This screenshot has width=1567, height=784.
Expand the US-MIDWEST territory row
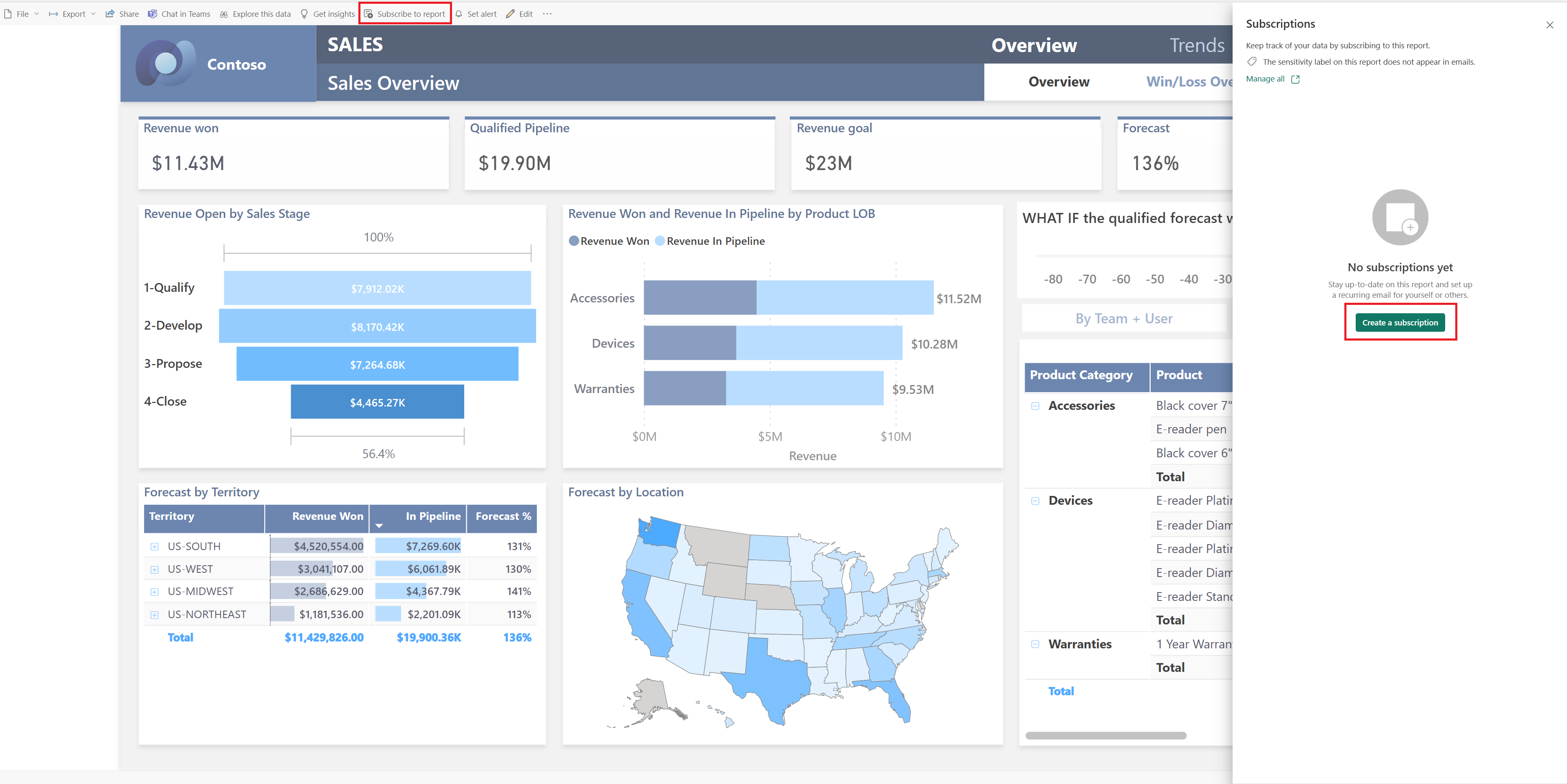155,592
